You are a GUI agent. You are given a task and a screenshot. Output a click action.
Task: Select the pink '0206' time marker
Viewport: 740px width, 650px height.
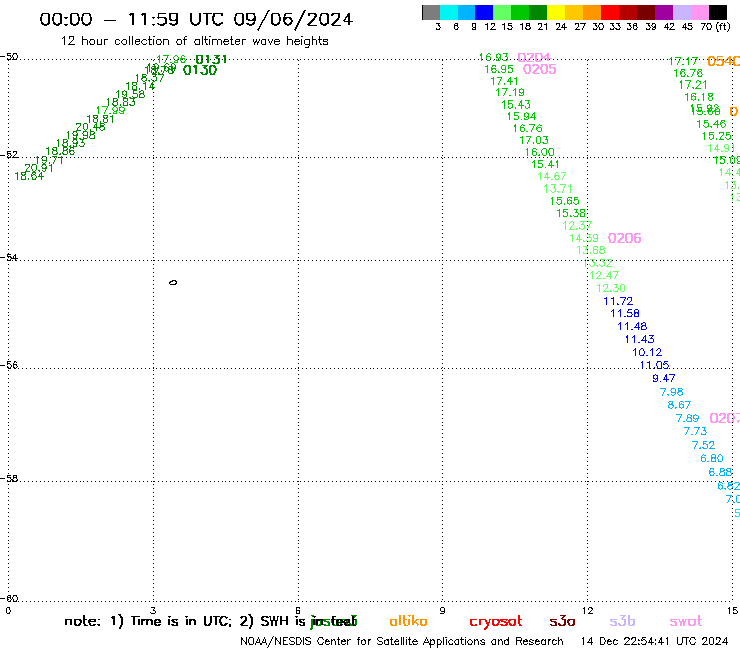[x=624, y=238]
